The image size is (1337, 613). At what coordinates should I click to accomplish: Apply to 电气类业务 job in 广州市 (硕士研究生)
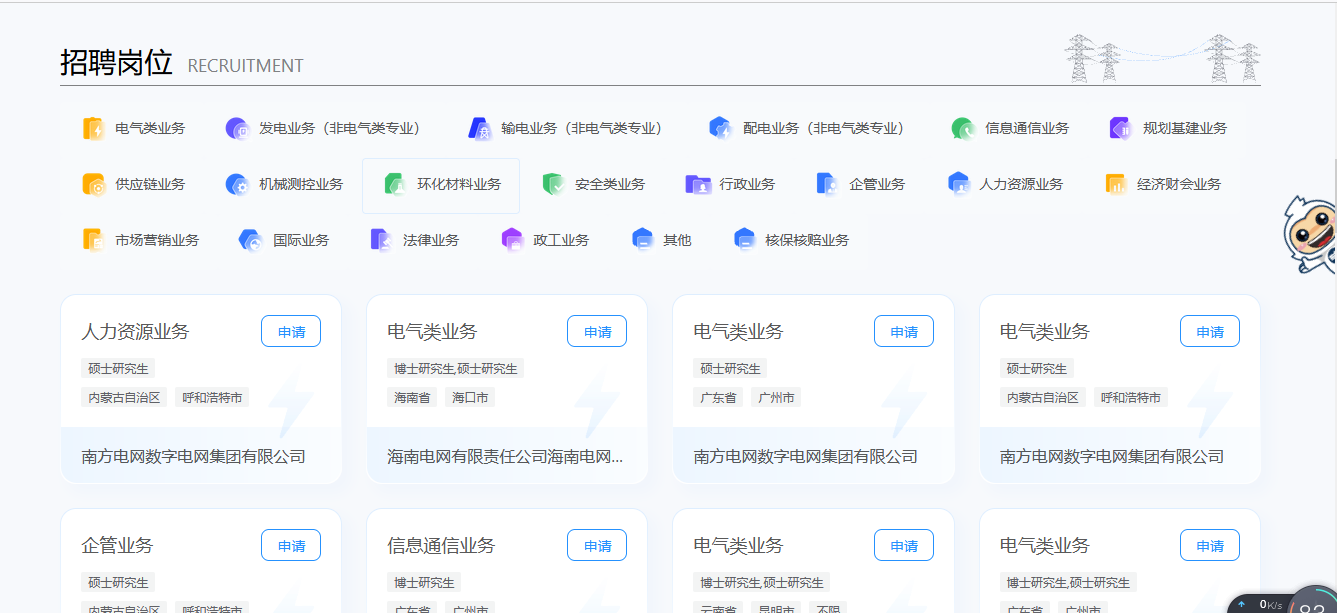[904, 331]
